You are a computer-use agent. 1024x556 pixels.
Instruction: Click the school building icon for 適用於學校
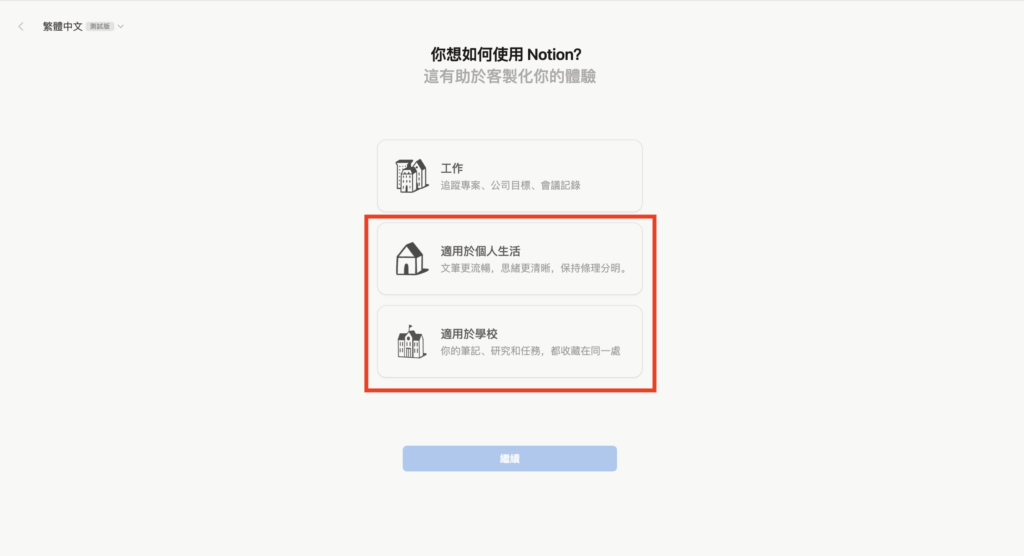tap(411, 342)
